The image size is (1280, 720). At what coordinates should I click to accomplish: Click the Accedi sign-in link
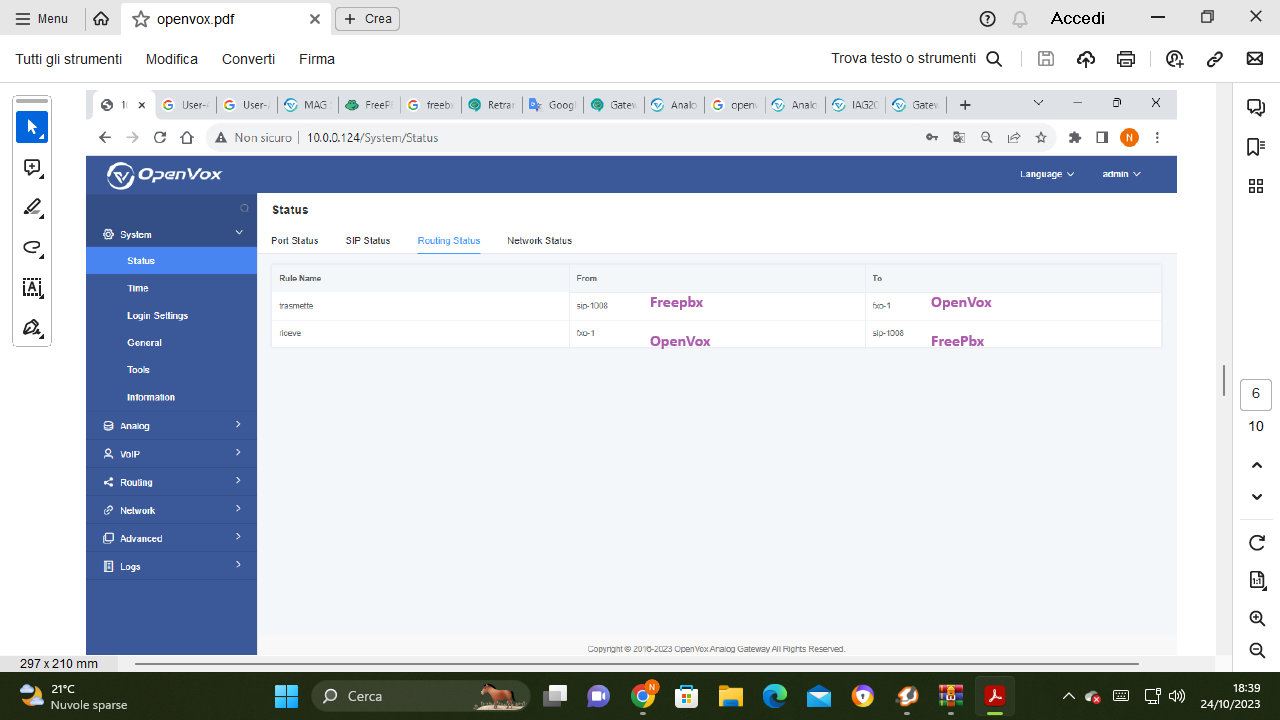click(x=1078, y=18)
